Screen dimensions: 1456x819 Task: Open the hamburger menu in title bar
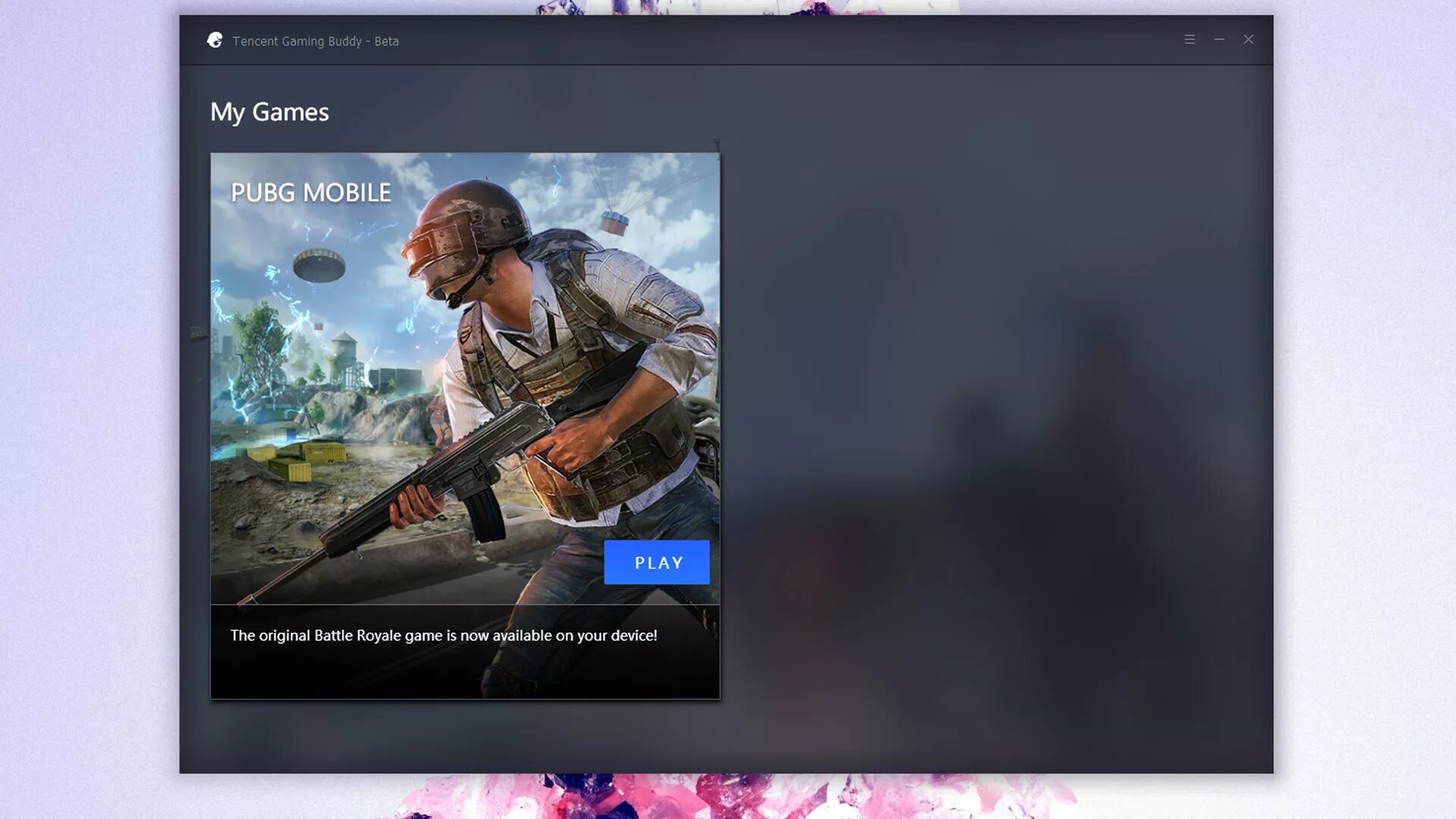tap(1189, 39)
